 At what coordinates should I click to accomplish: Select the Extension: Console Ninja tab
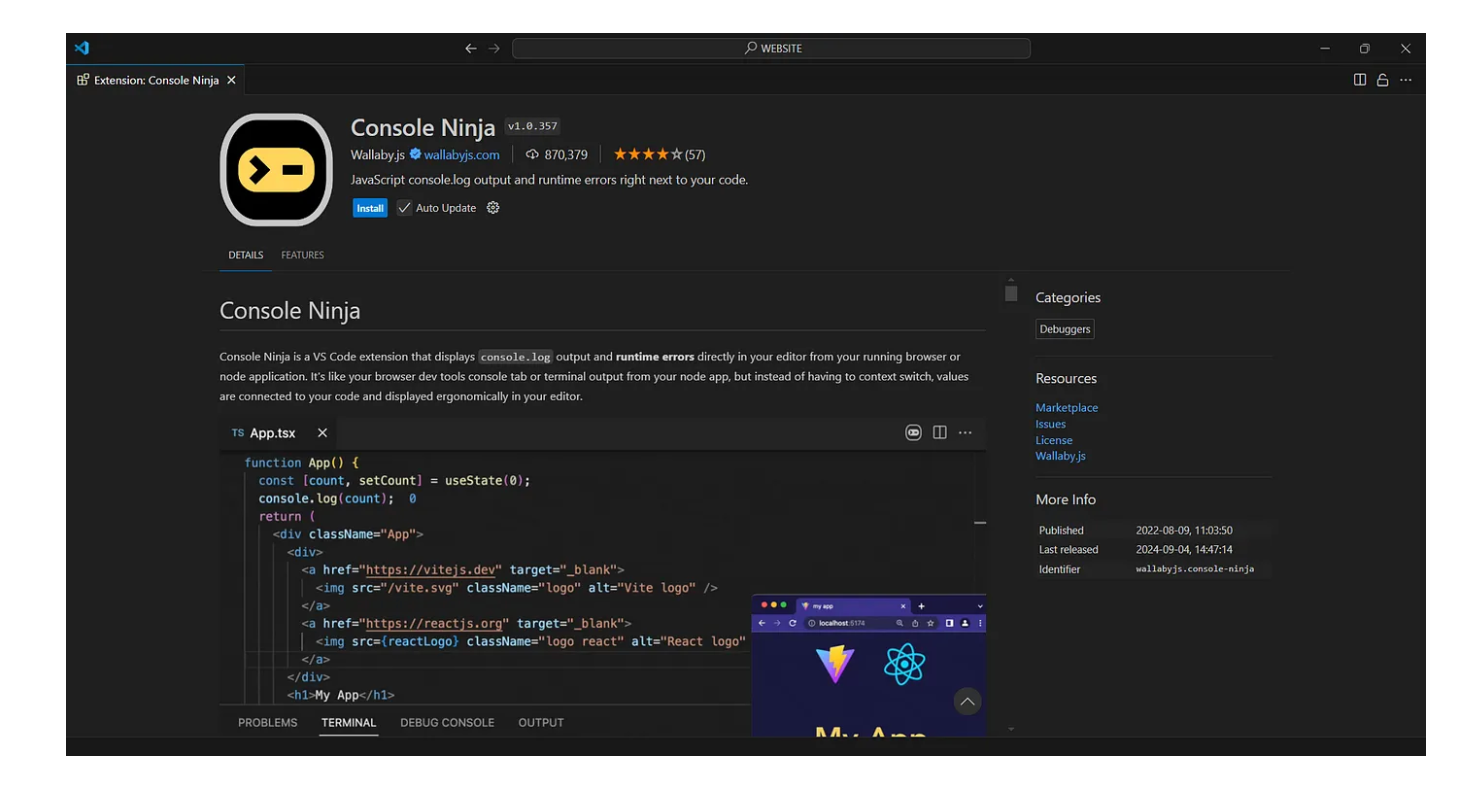(155, 80)
